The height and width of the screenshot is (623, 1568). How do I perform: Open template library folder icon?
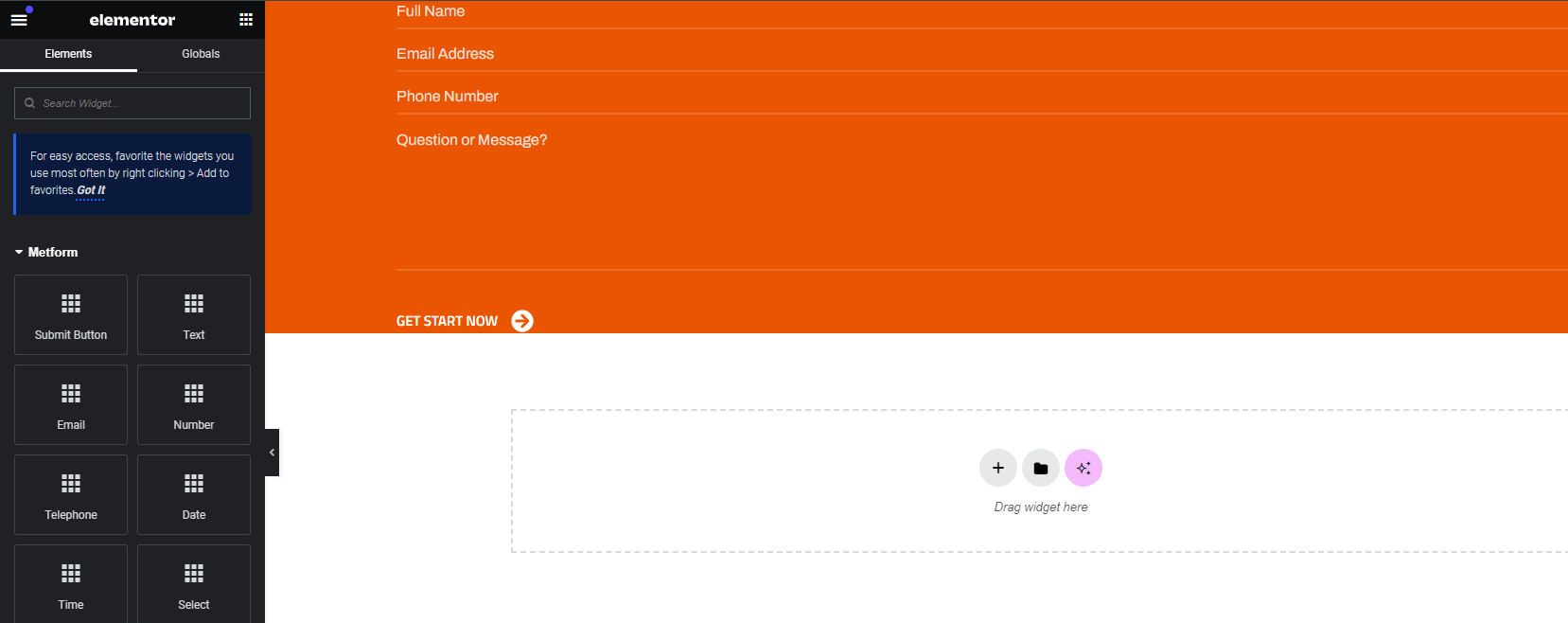coord(1041,468)
